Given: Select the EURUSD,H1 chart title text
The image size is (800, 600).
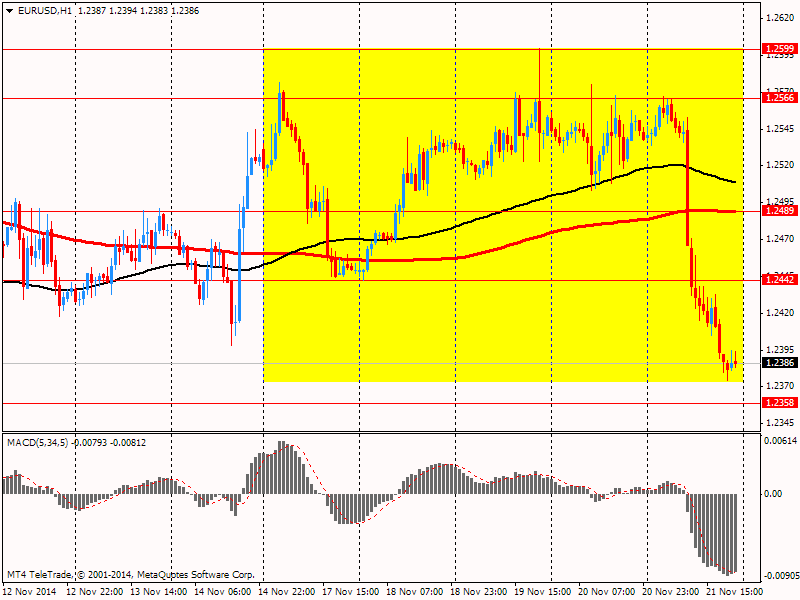Looking at the screenshot, I should coord(45,11).
